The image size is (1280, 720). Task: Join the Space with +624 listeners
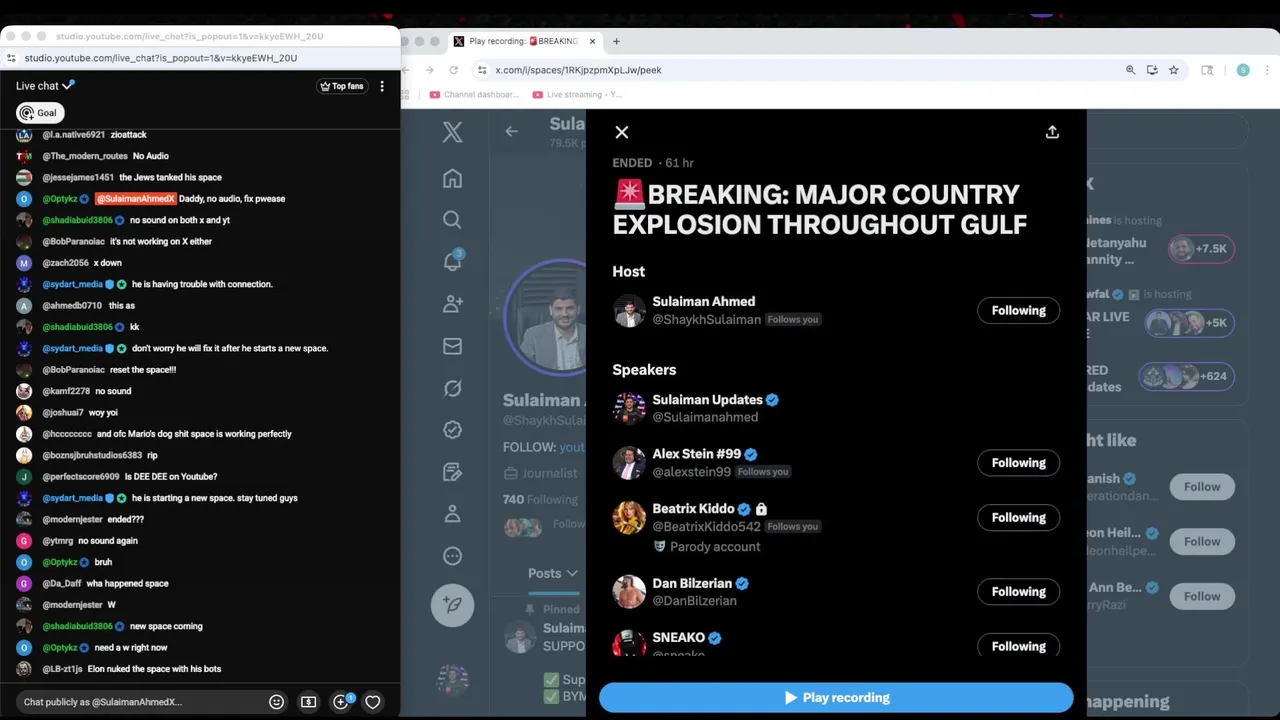[x=1186, y=377]
